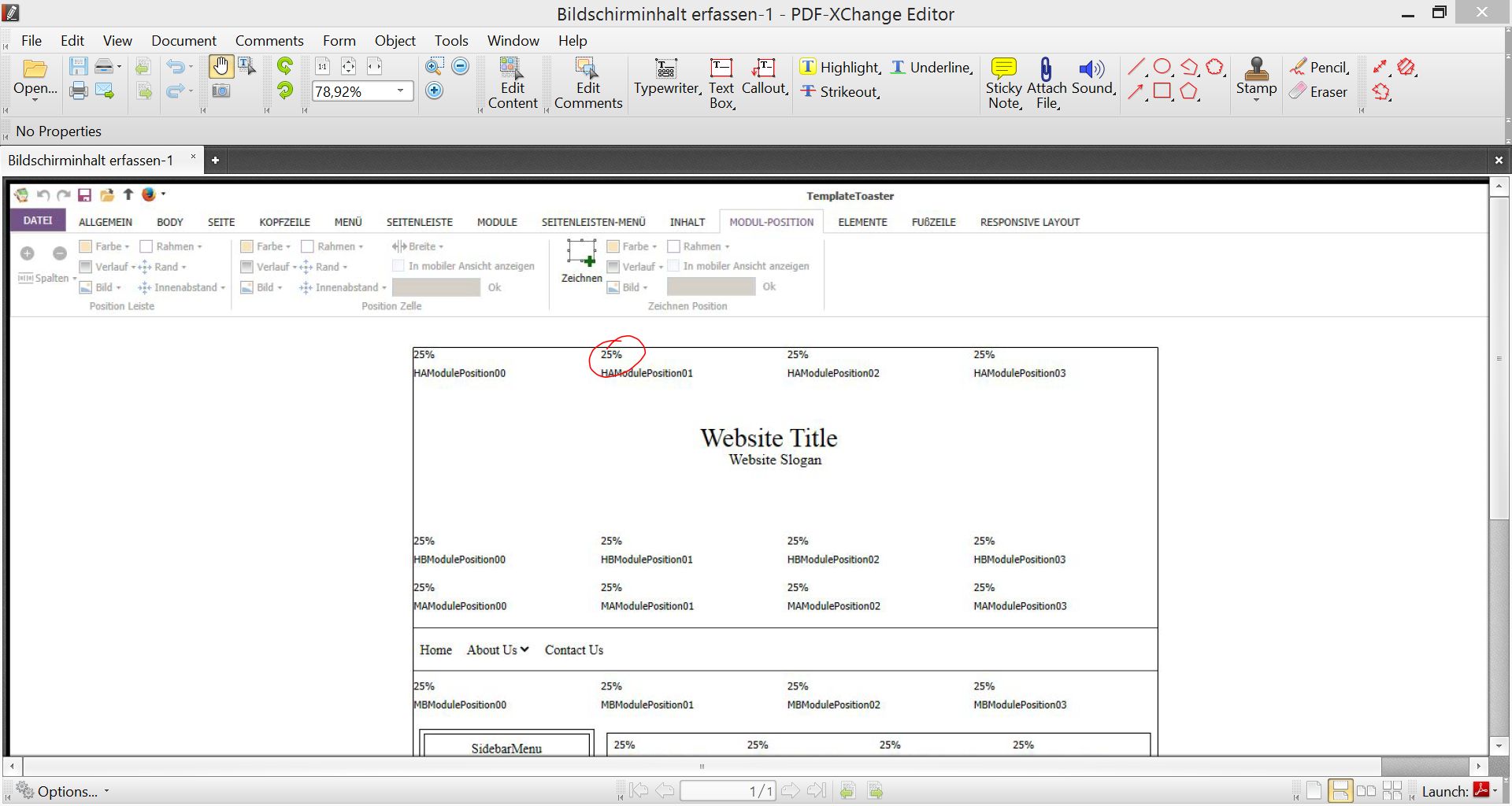Open the Launch application dropdown arrow
Viewport: 1512px width, 806px height.
coord(1495,790)
